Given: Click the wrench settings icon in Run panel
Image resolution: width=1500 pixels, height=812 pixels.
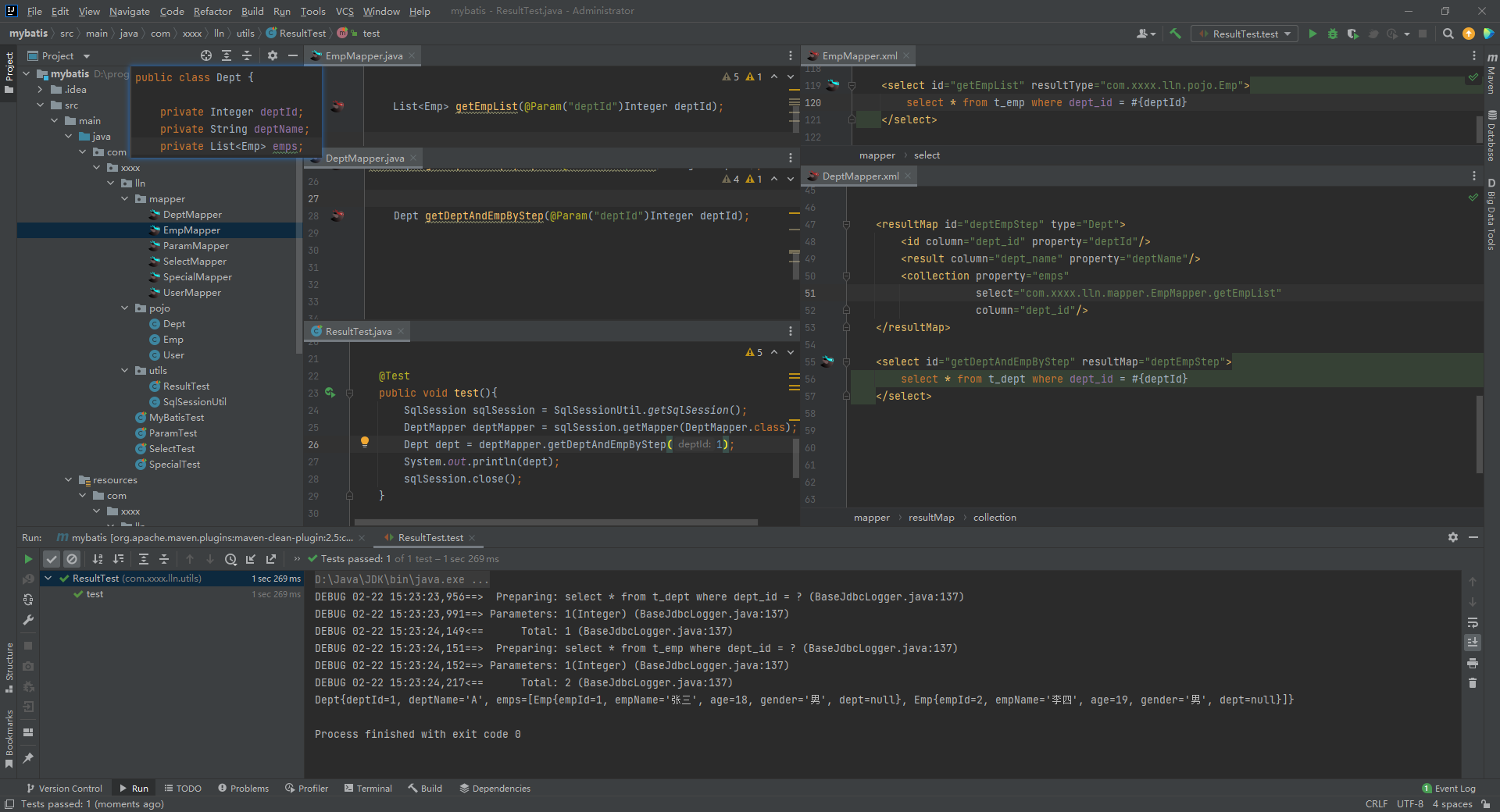Looking at the screenshot, I should click(28, 620).
